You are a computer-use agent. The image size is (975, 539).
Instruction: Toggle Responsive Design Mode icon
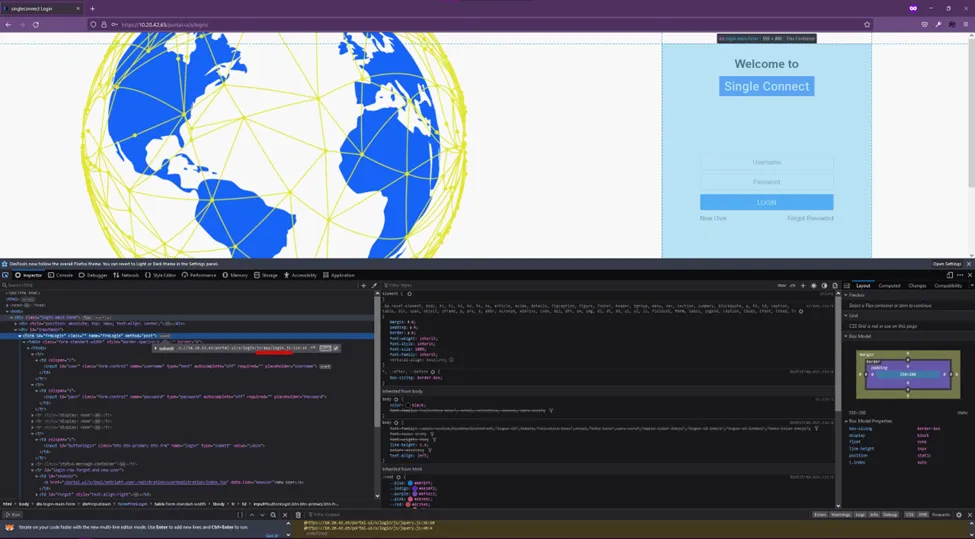tap(950, 275)
